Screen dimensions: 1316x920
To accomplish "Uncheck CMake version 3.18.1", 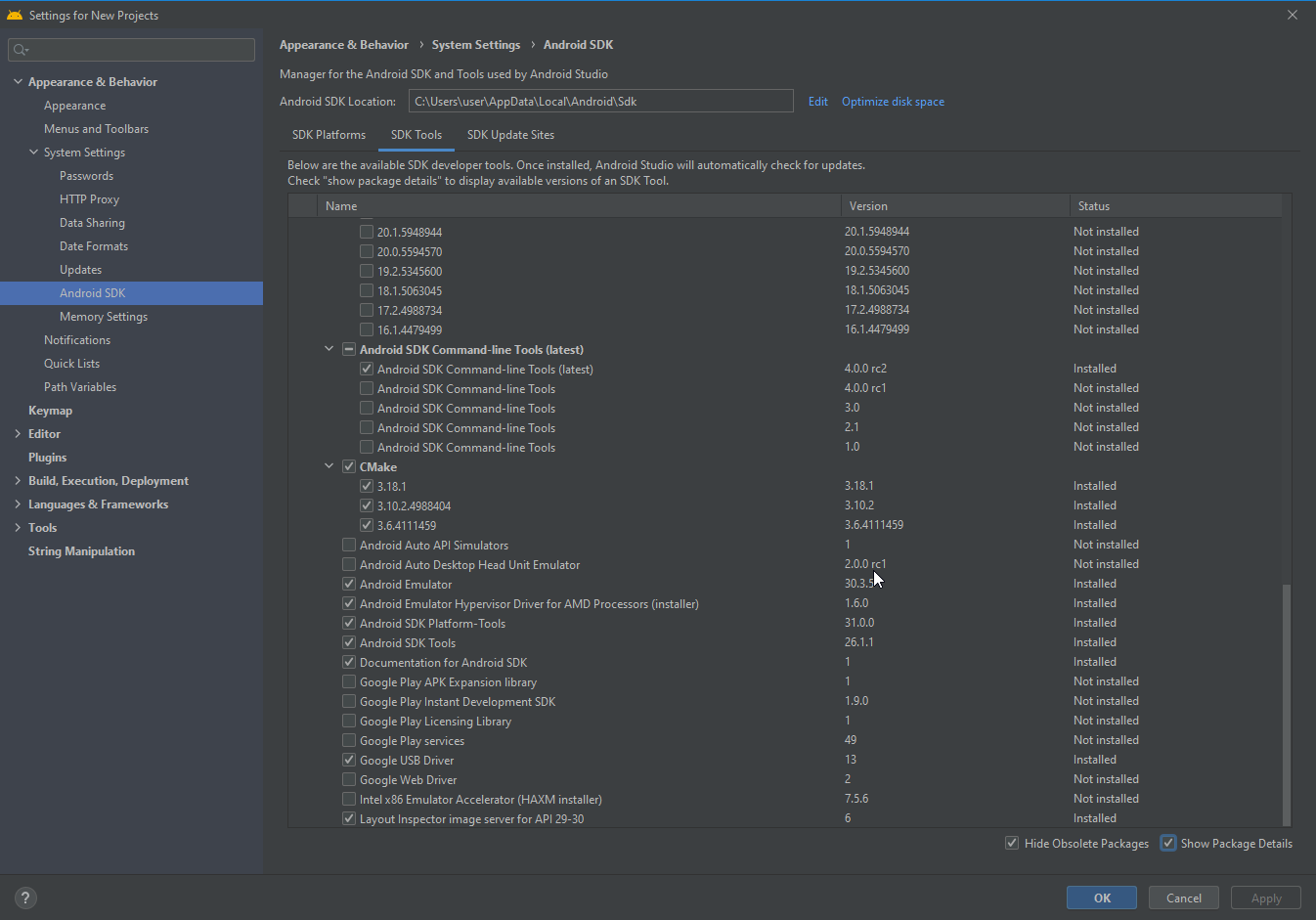I will coord(366,486).
